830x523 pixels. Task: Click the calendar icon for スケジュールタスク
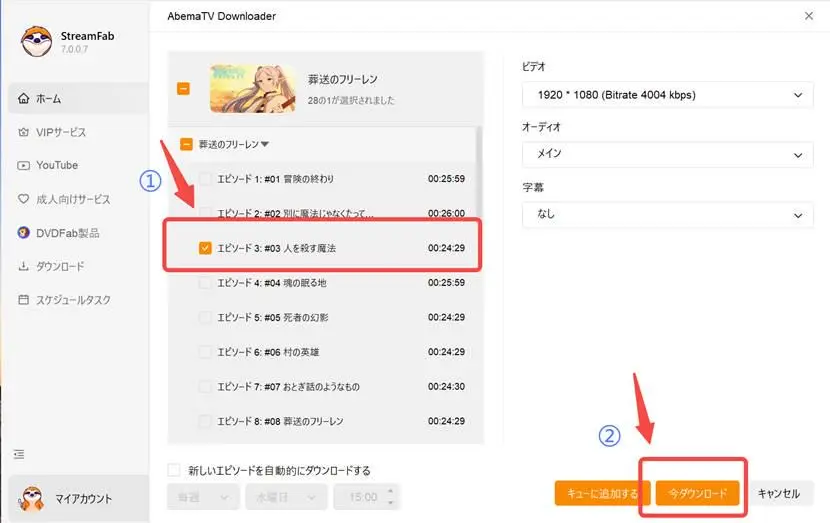pos(23,300)
